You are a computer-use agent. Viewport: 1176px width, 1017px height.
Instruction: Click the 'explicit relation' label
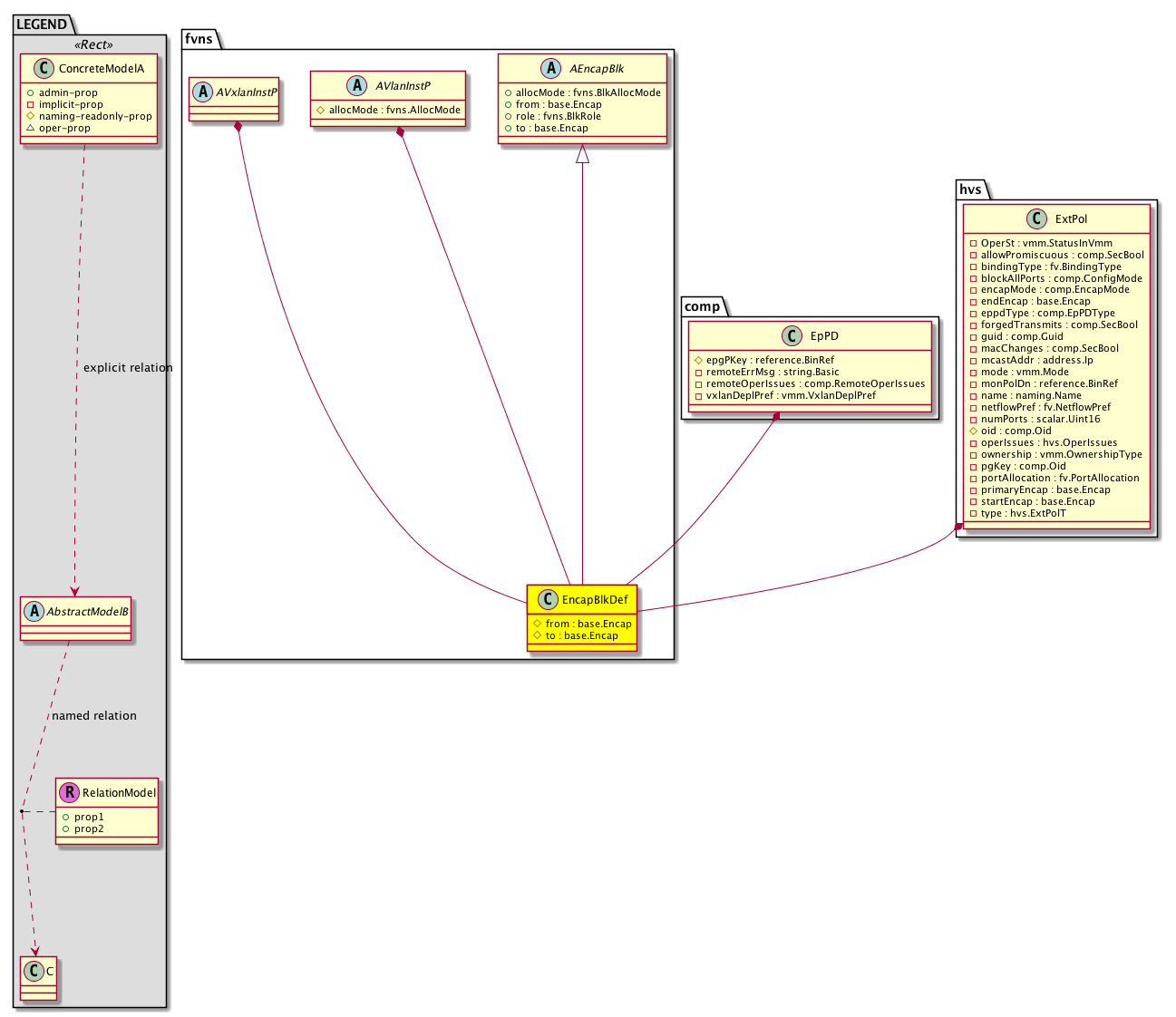[x=128, y=367]
